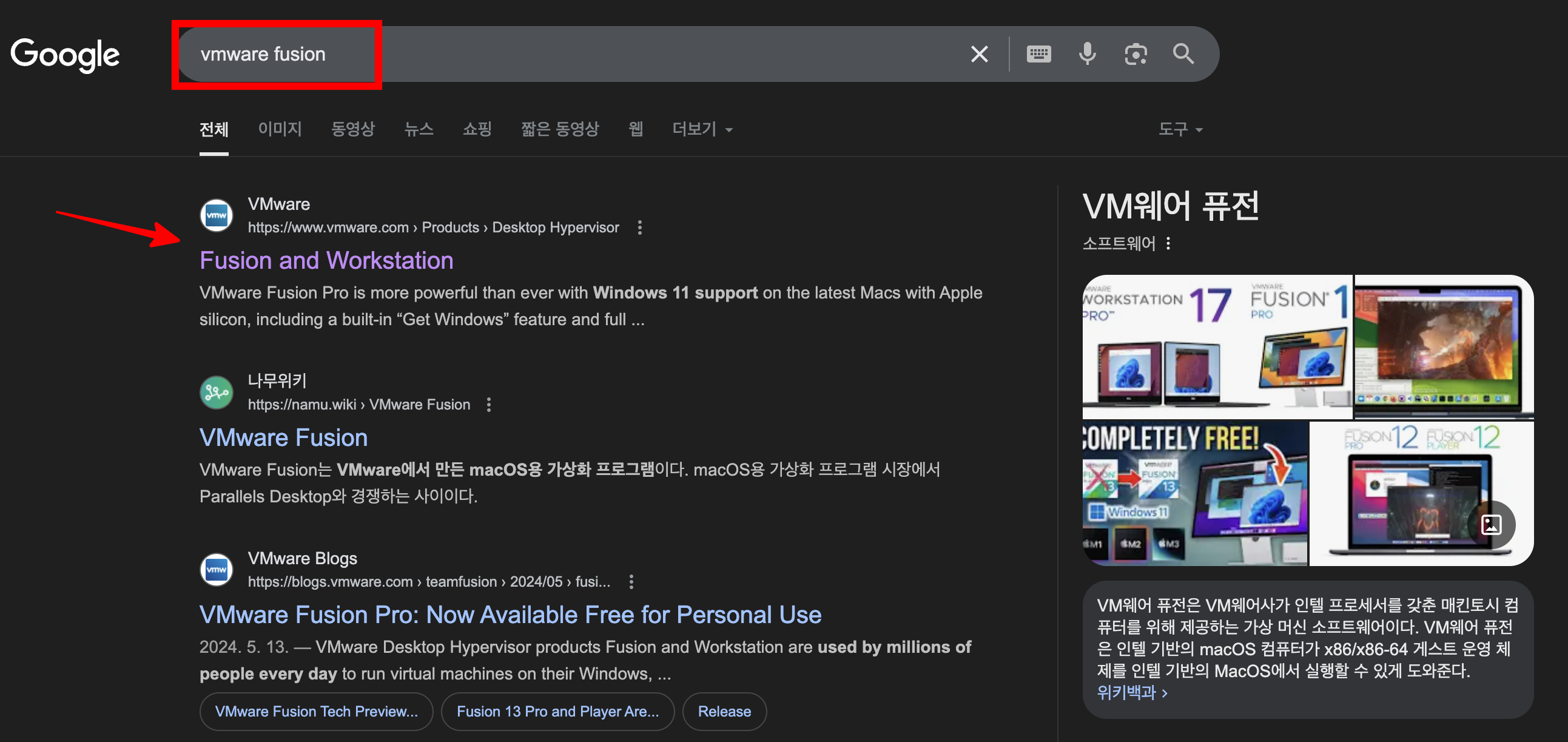Viewport: 1568px width, 742px height.
Task: Switch to the 이미지 tab
Action: coord(280,129)
